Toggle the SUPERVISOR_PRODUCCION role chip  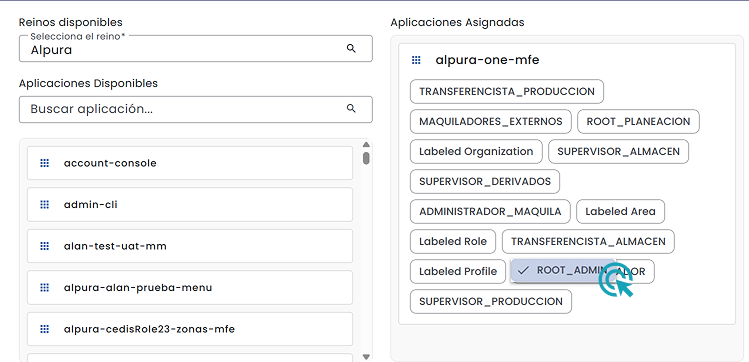[491, 302]
